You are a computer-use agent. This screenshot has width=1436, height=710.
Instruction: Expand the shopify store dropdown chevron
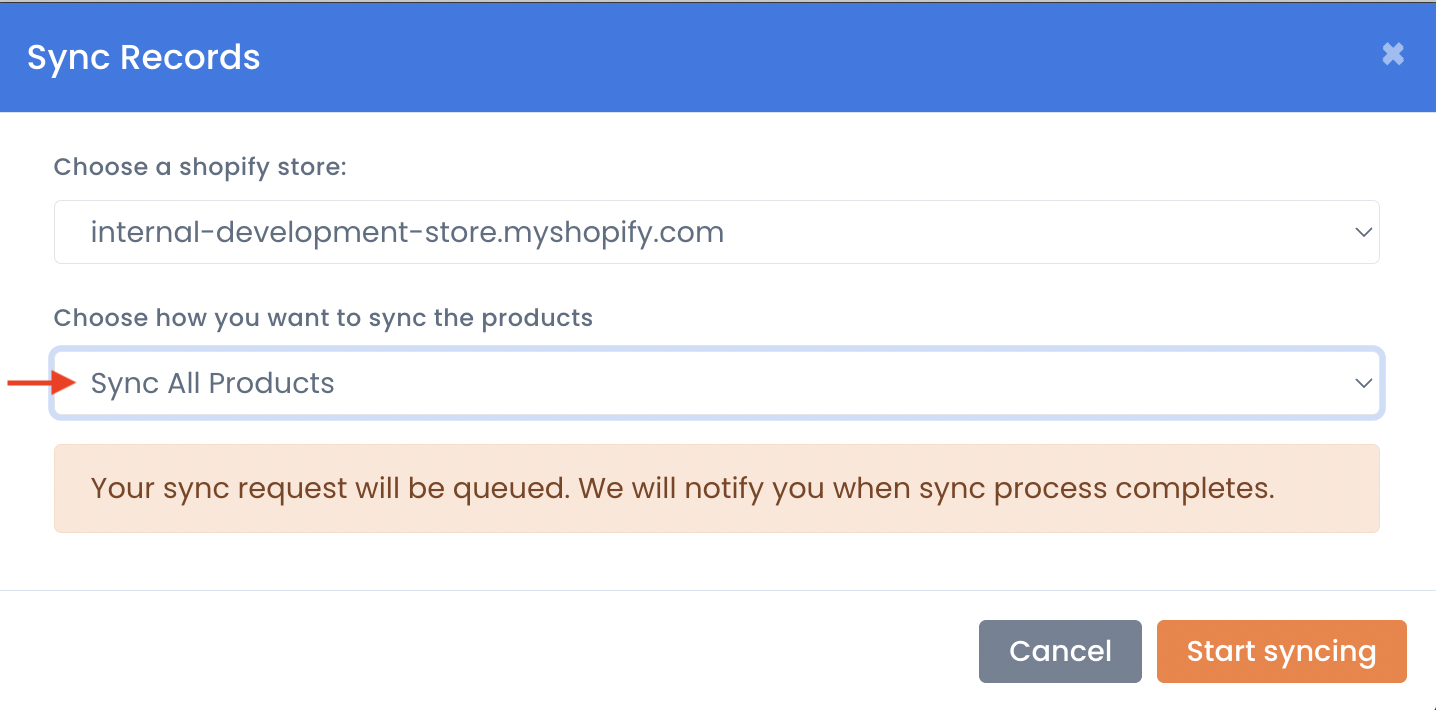[x=1363, y=232]
